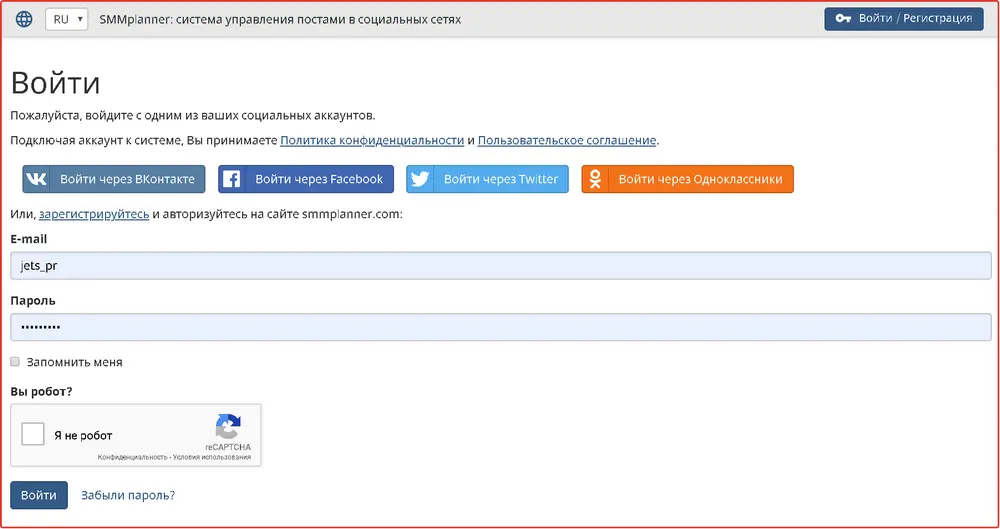The width and height of the screenshot is (1000, 529).
Task: Sign in via Войти через Twitter
Action: tap(487, 179)
